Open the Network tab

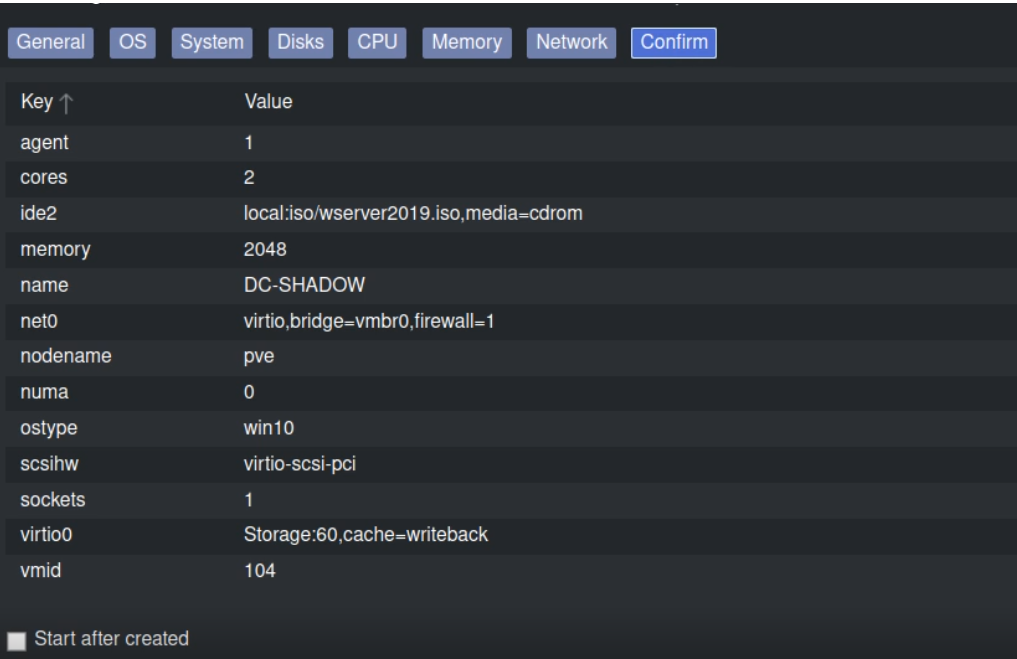pyautogui.click(x=571, y=43)
